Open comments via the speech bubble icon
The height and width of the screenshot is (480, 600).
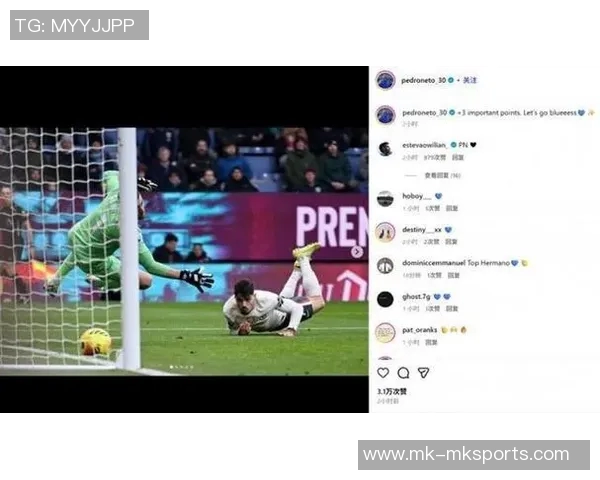point(403,373)
